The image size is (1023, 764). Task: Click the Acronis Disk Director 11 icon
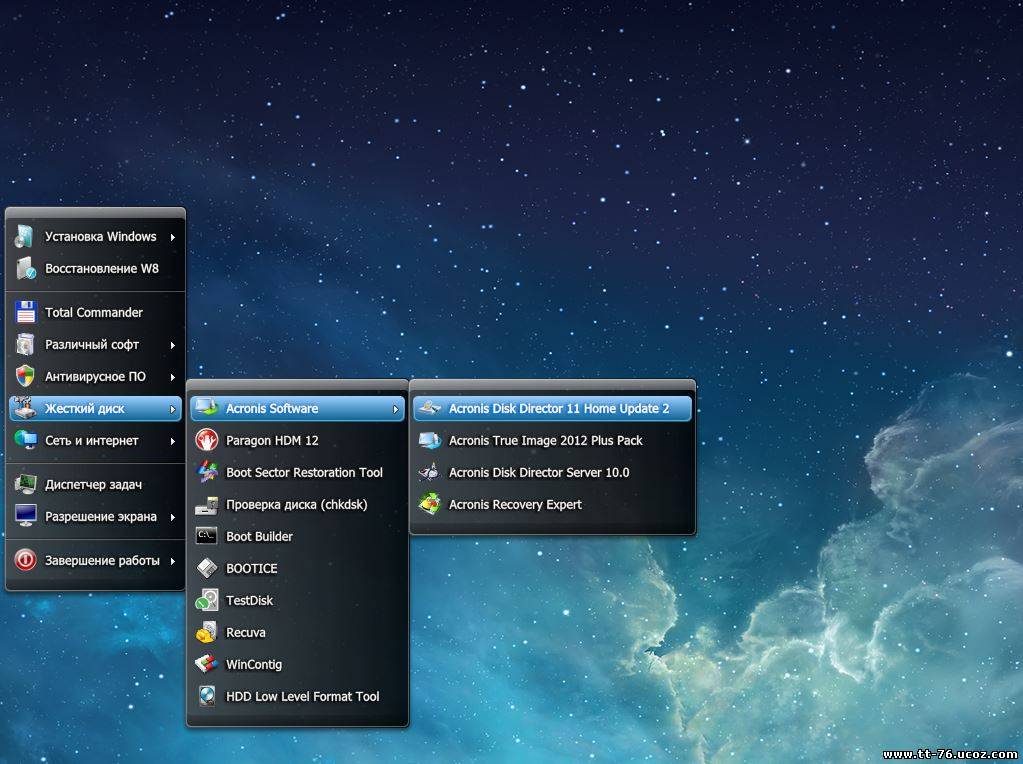click(x=430, y=408)
